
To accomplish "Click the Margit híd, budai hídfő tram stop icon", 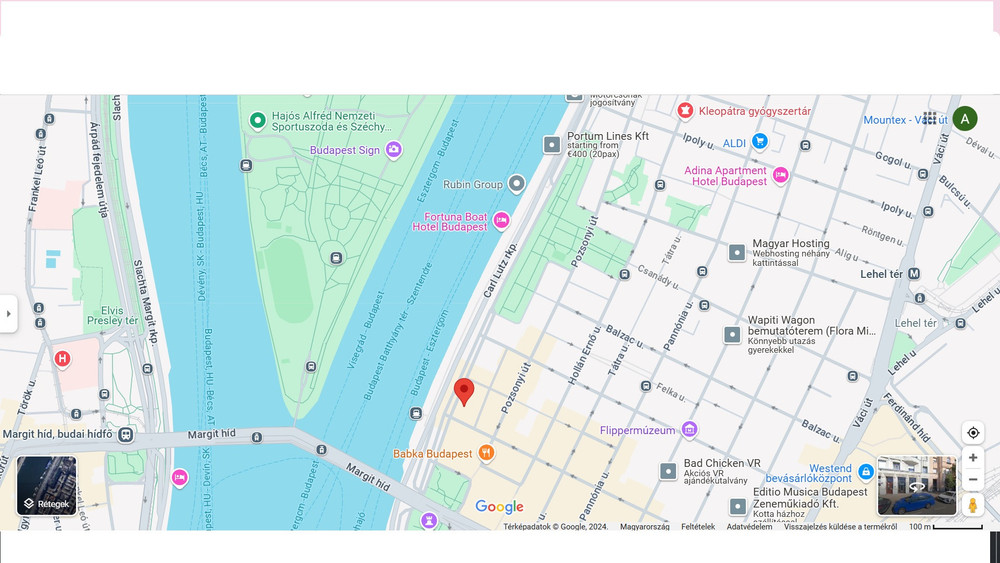I will click(126, 435).
